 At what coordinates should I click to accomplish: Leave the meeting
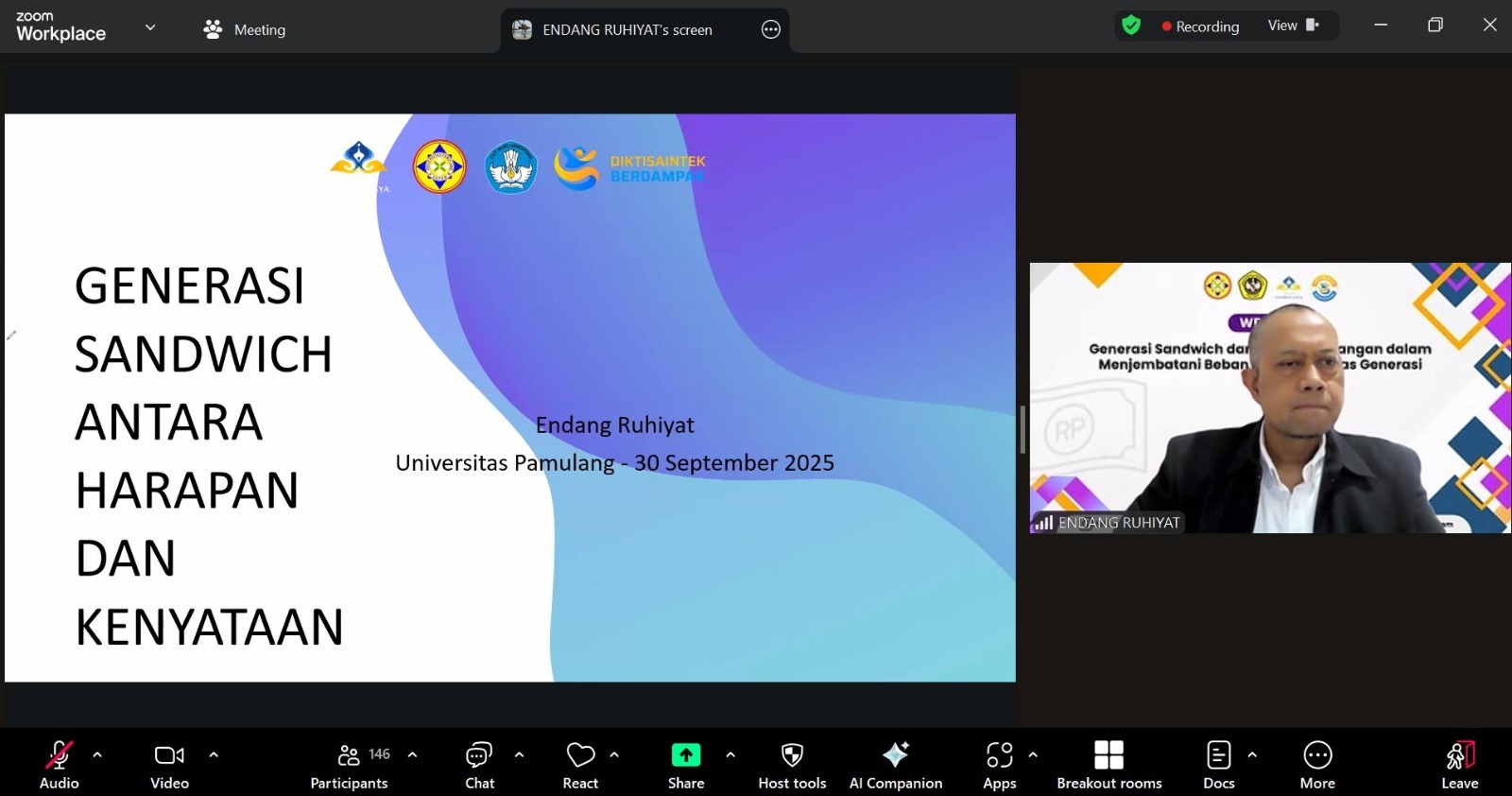(1459, 764)
